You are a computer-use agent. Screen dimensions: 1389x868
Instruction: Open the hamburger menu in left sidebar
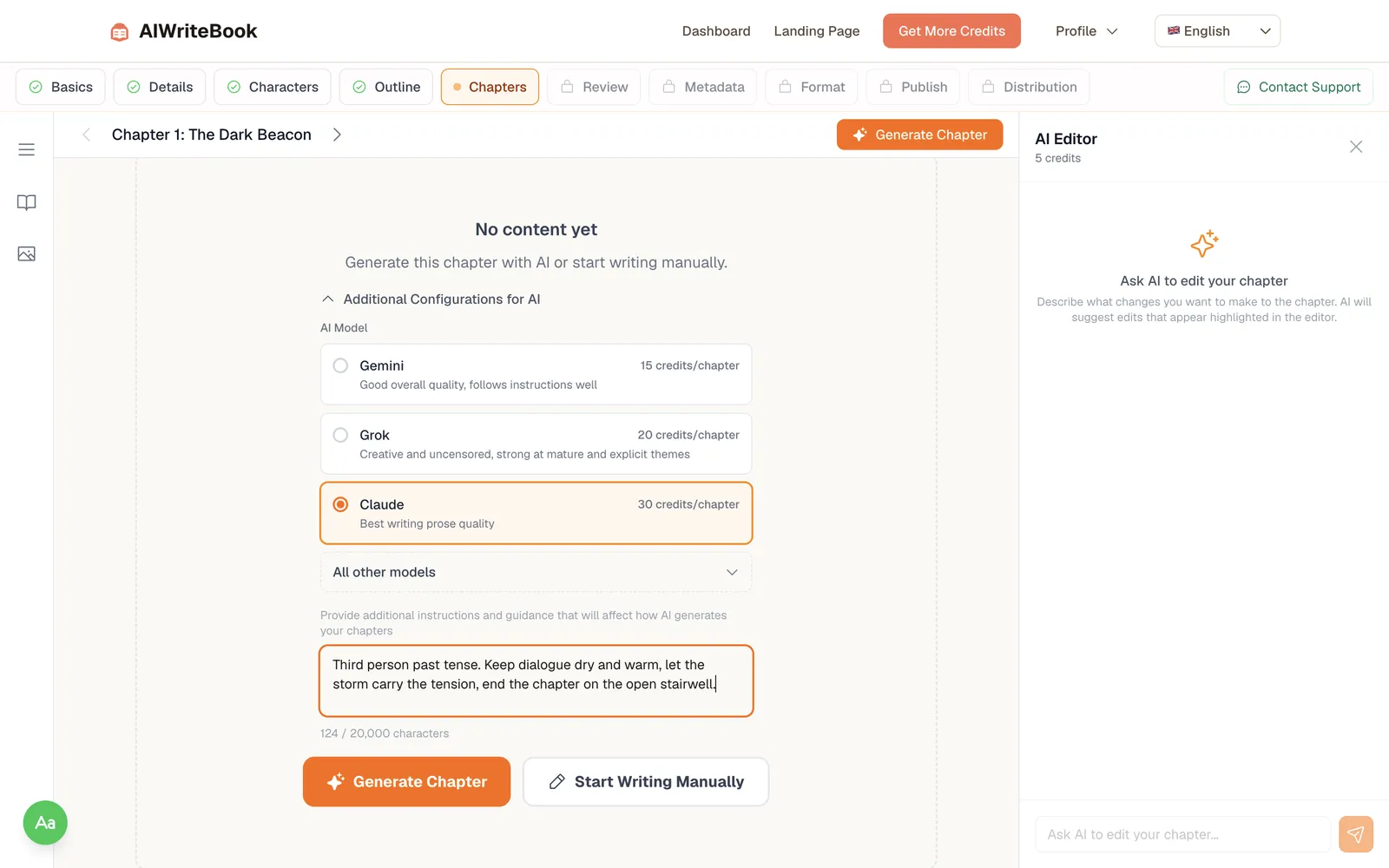pos(27,149)
